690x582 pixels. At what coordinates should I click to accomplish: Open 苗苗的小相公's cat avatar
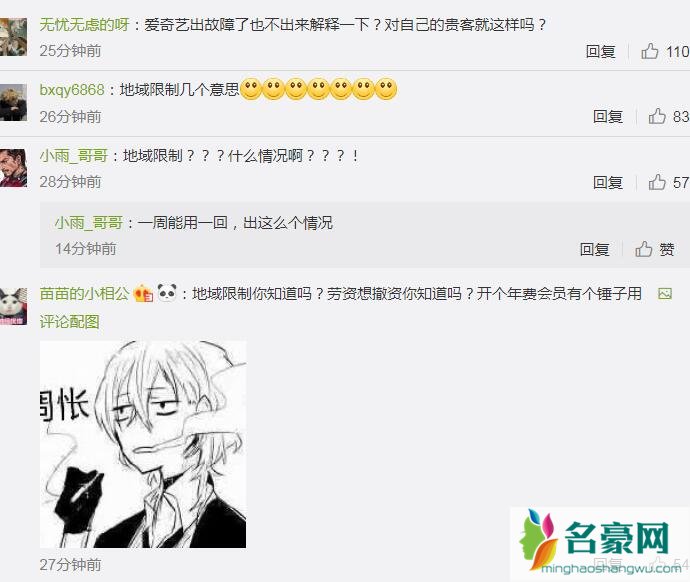(x=13, y=307)
